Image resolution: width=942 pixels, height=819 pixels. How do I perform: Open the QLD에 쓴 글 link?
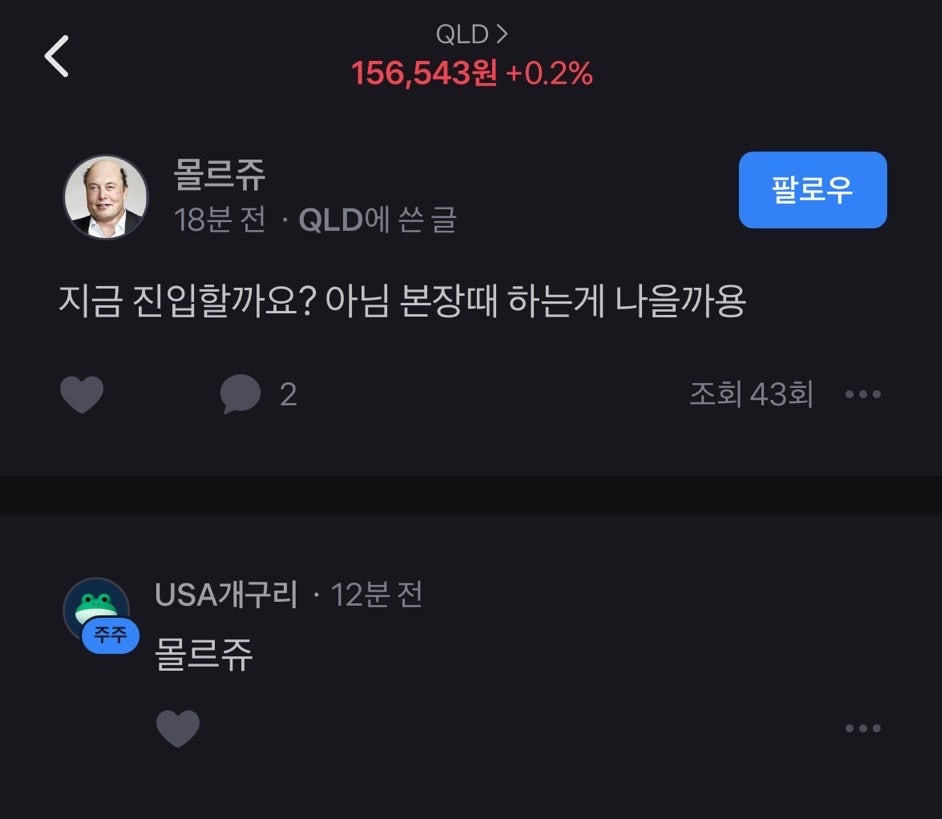[x=377, y=219]
